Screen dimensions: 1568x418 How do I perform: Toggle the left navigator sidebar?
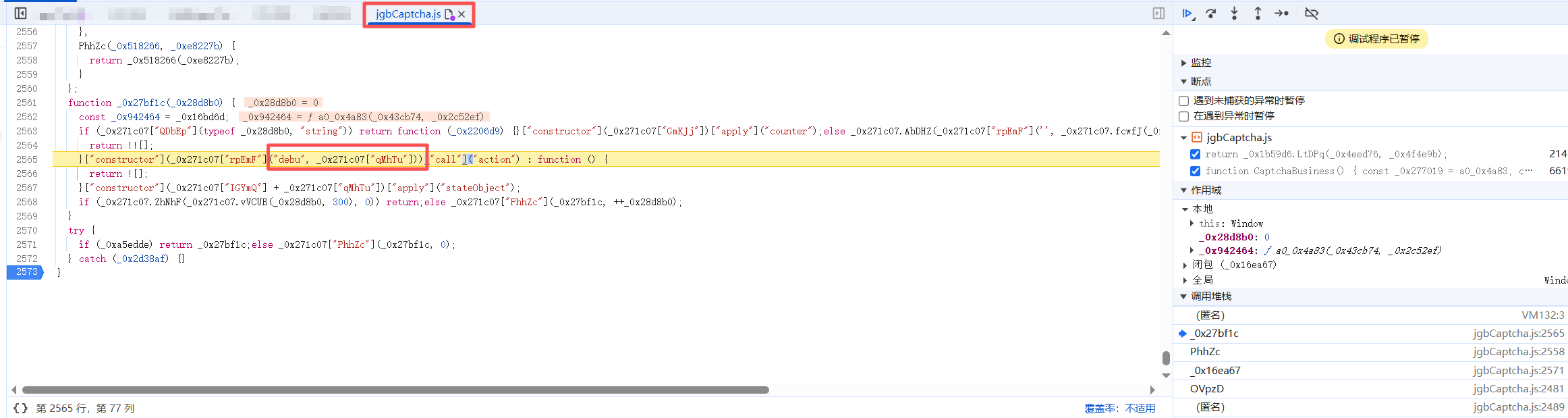(20, 14)
